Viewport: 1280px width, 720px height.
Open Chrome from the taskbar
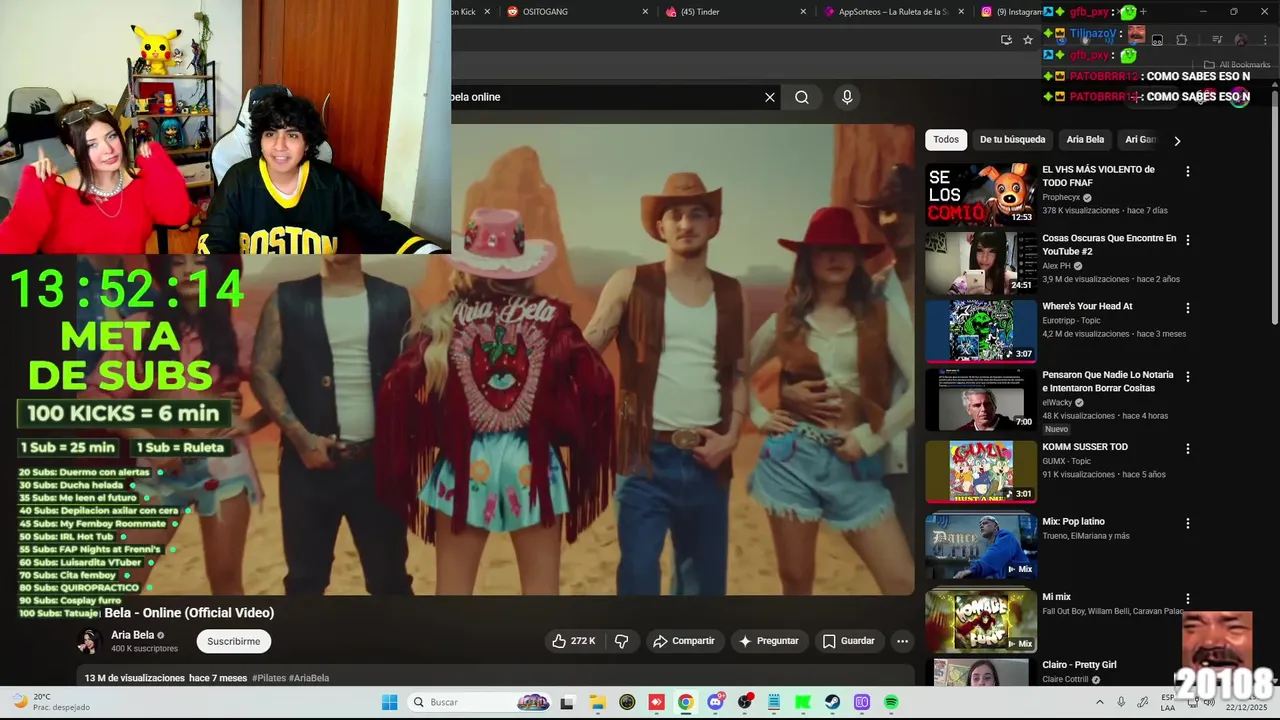685,702
